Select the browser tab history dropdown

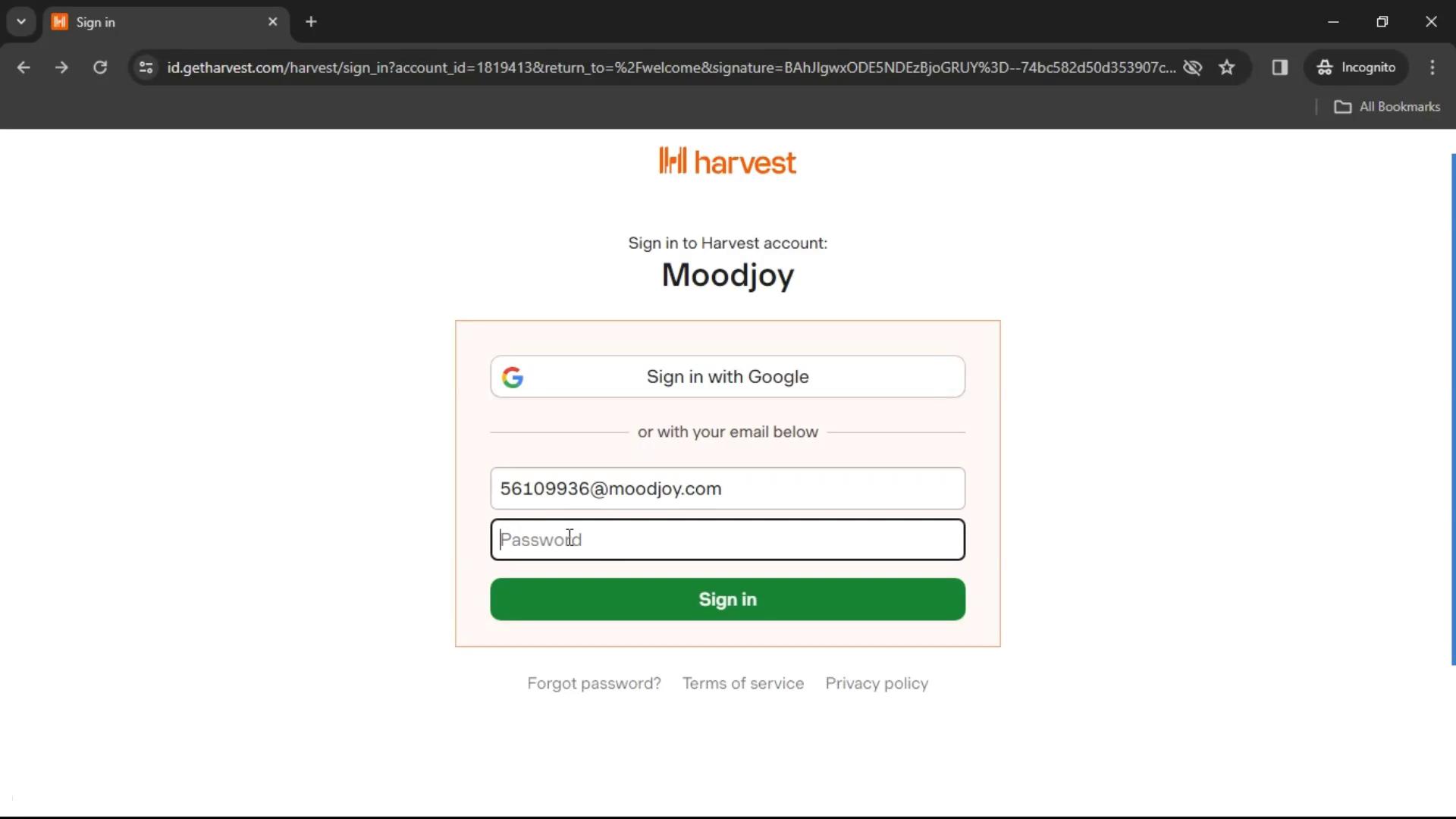tap(21, 21)
